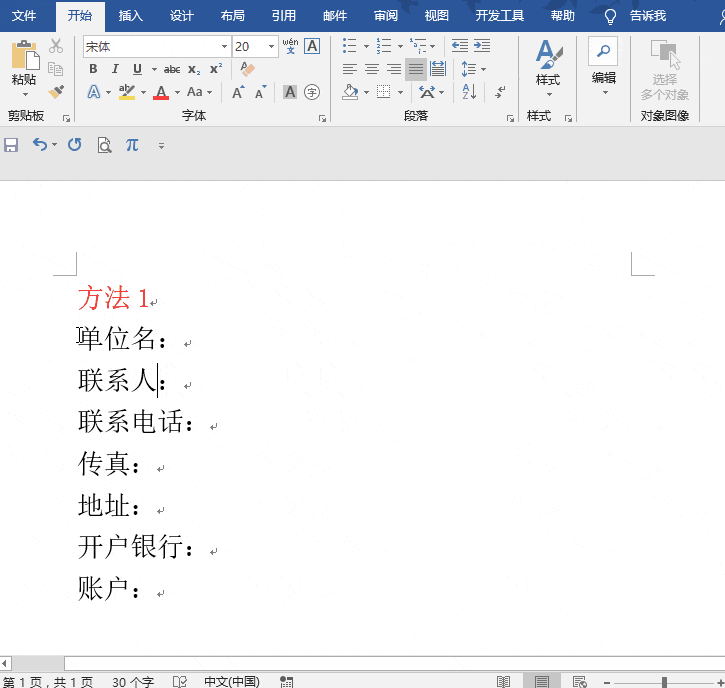Open the line spacing dropdown

tap(472, 69)
